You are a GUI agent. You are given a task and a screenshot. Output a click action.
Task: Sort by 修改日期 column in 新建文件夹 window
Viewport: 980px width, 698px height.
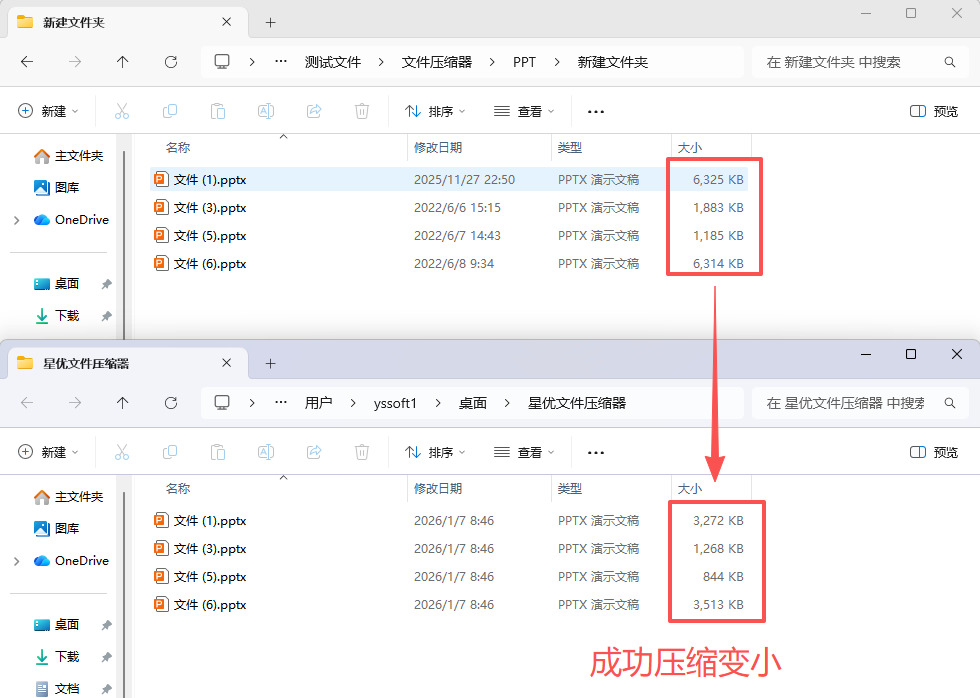[438, 147]
